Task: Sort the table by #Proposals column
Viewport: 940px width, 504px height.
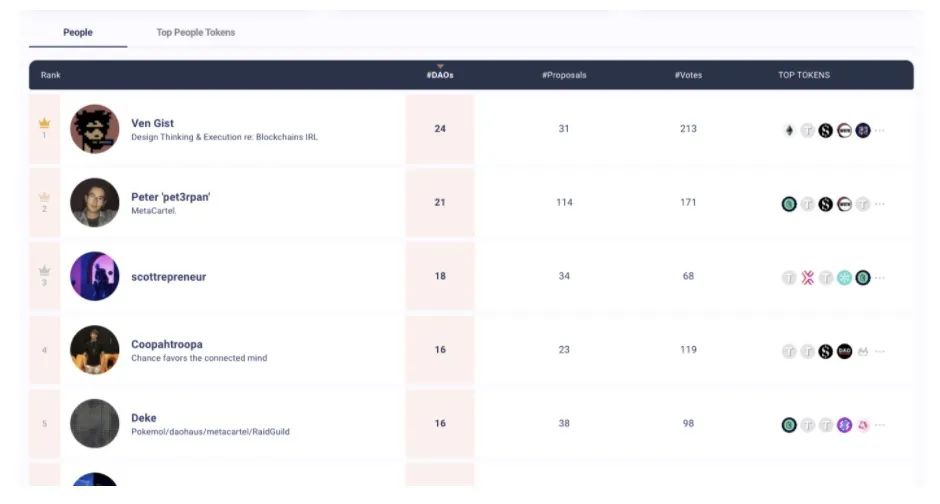Action: (x=564, y=75)
